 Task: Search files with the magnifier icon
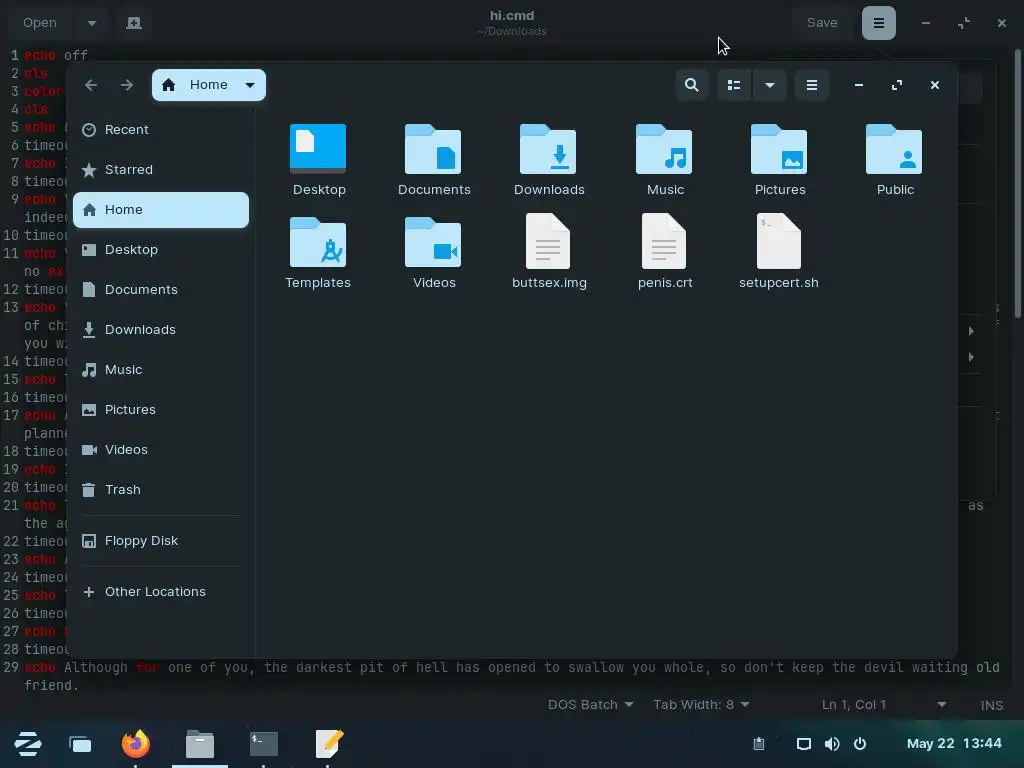tap(692, 85)
